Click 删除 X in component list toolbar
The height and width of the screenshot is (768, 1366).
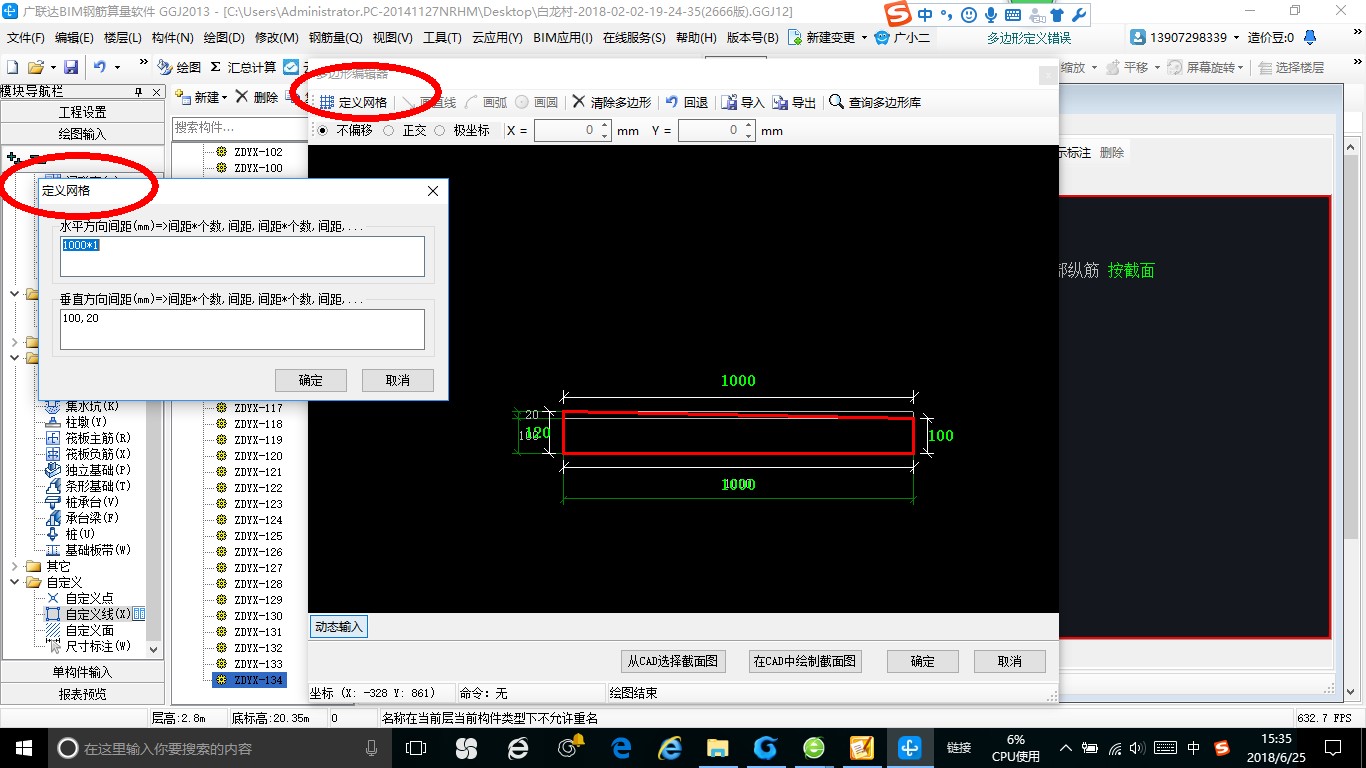[257, 97]
